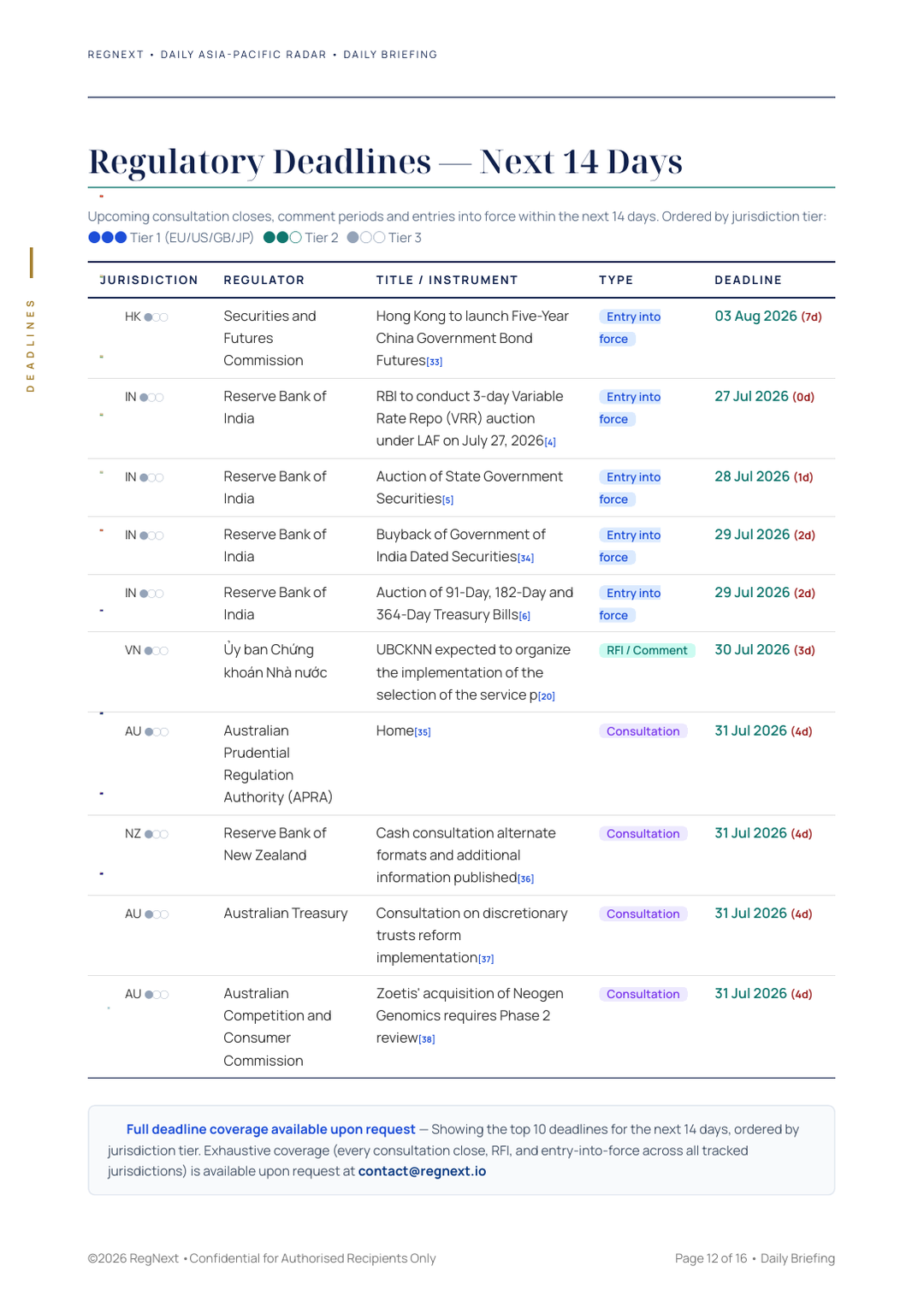
Task: Click the deadline '30 Jul 2026 (3d)'
Action: pyautogui.click(x=765, y=650)
